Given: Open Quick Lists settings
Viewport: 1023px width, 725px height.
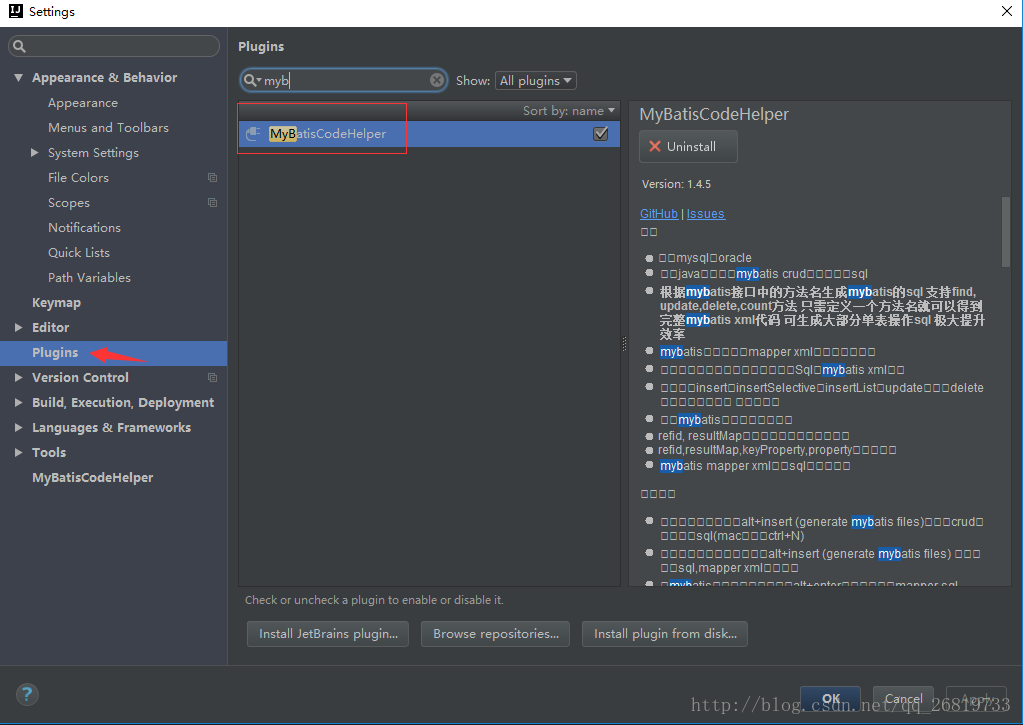Looking at the screenshot, I should tap(79, 253).
